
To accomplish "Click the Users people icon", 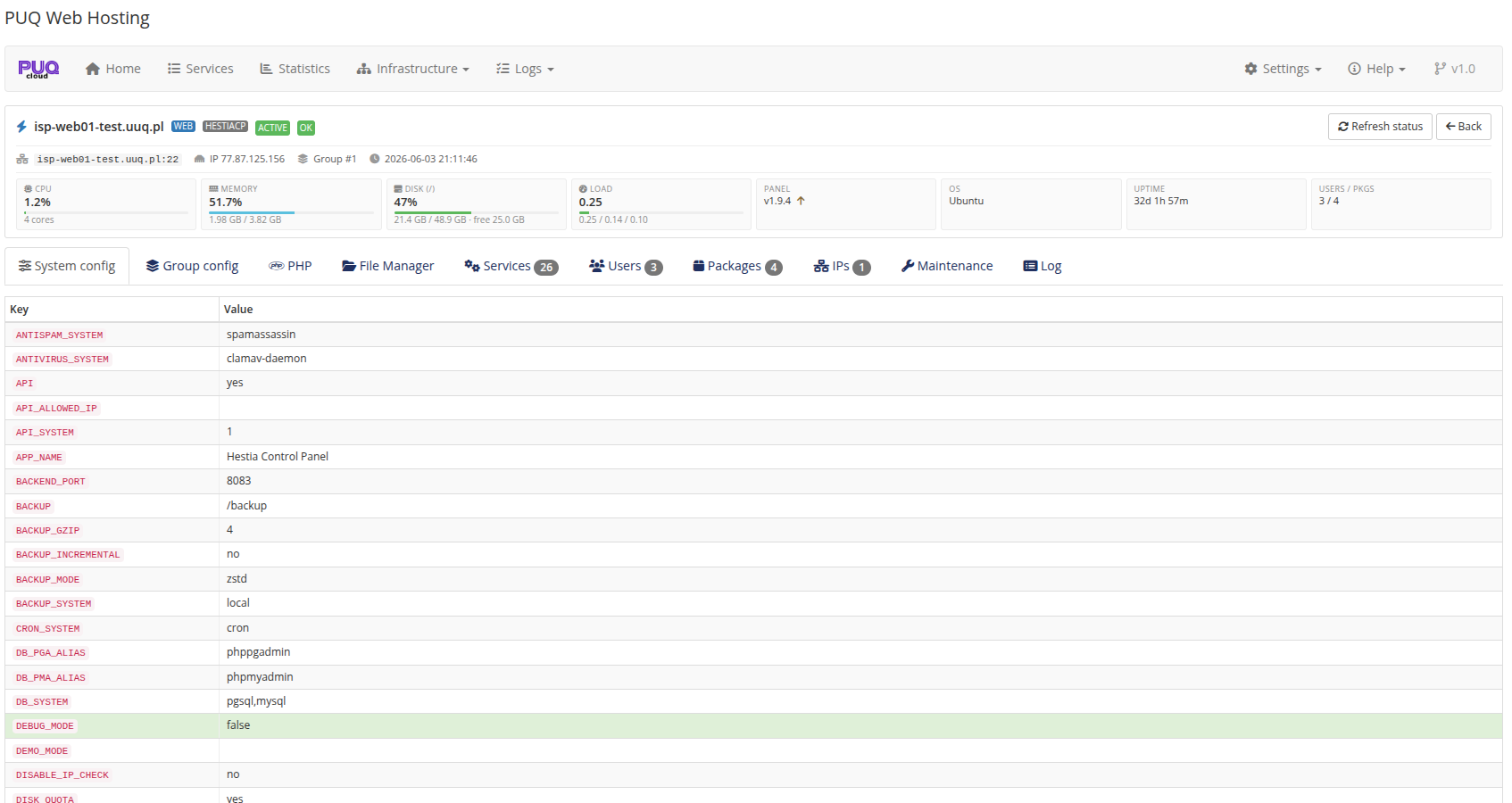I will [597, 266].
